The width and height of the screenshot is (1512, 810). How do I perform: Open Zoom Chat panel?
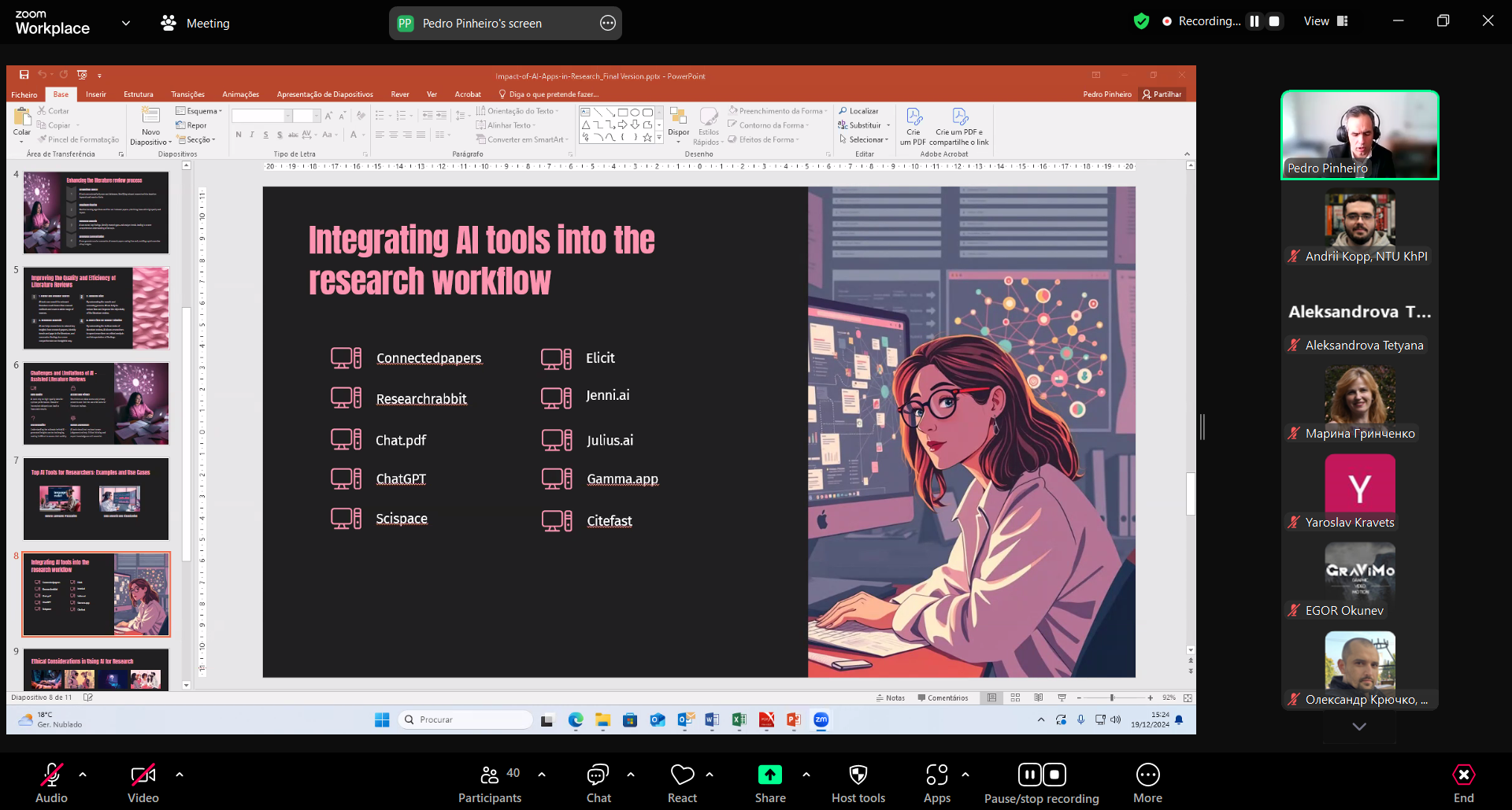click(598, 784)
